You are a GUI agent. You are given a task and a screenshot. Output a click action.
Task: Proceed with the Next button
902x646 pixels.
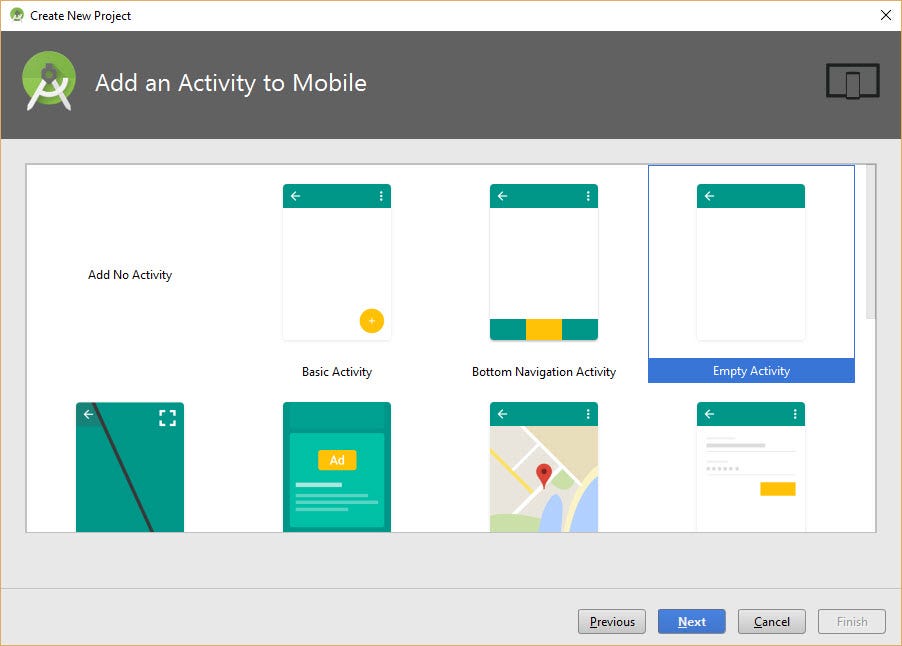[x=691, y=621]
